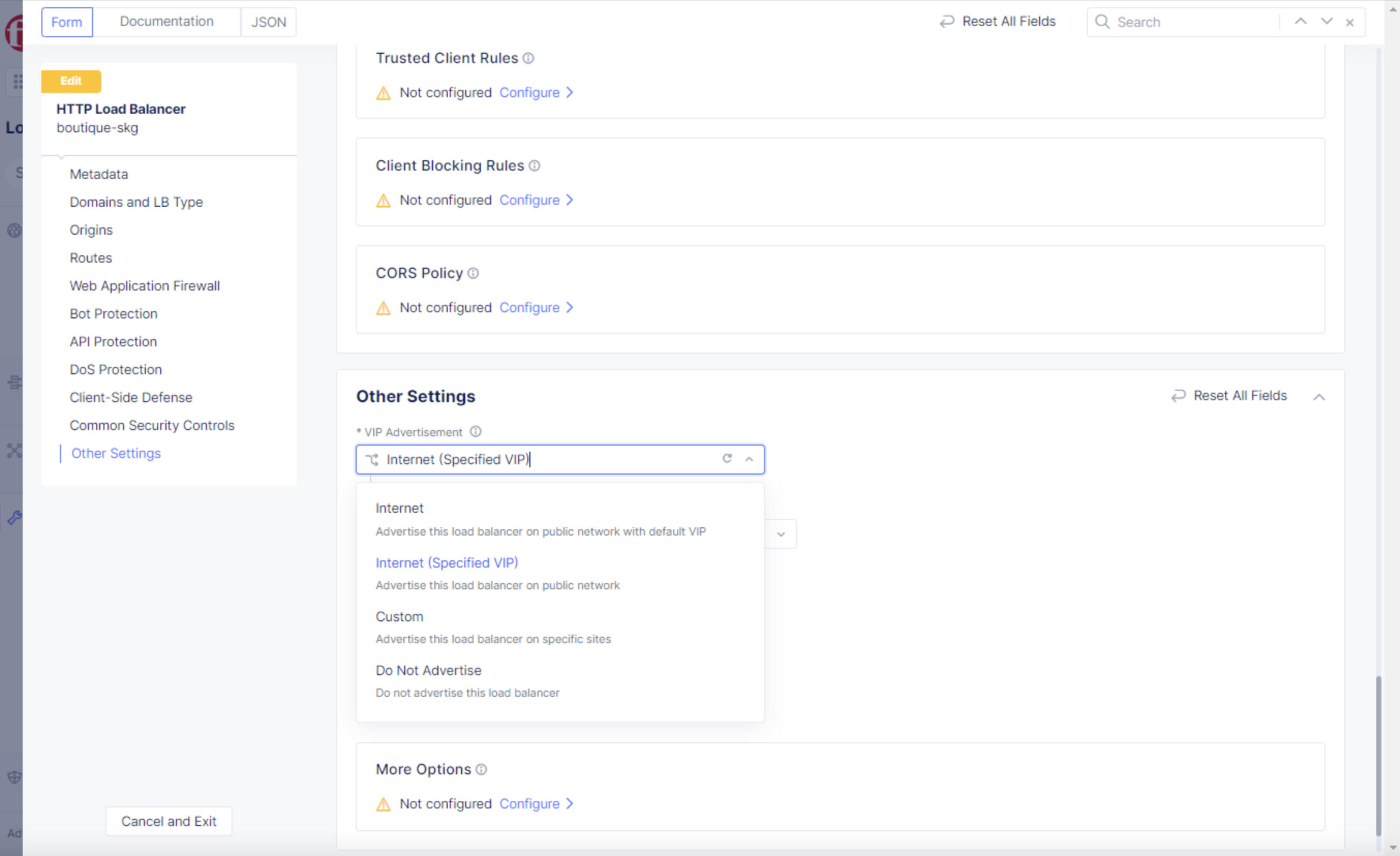Configure the Client Blocking Rules
The height and width of the screenshot is (856, 1400).
tap(529, 200)
